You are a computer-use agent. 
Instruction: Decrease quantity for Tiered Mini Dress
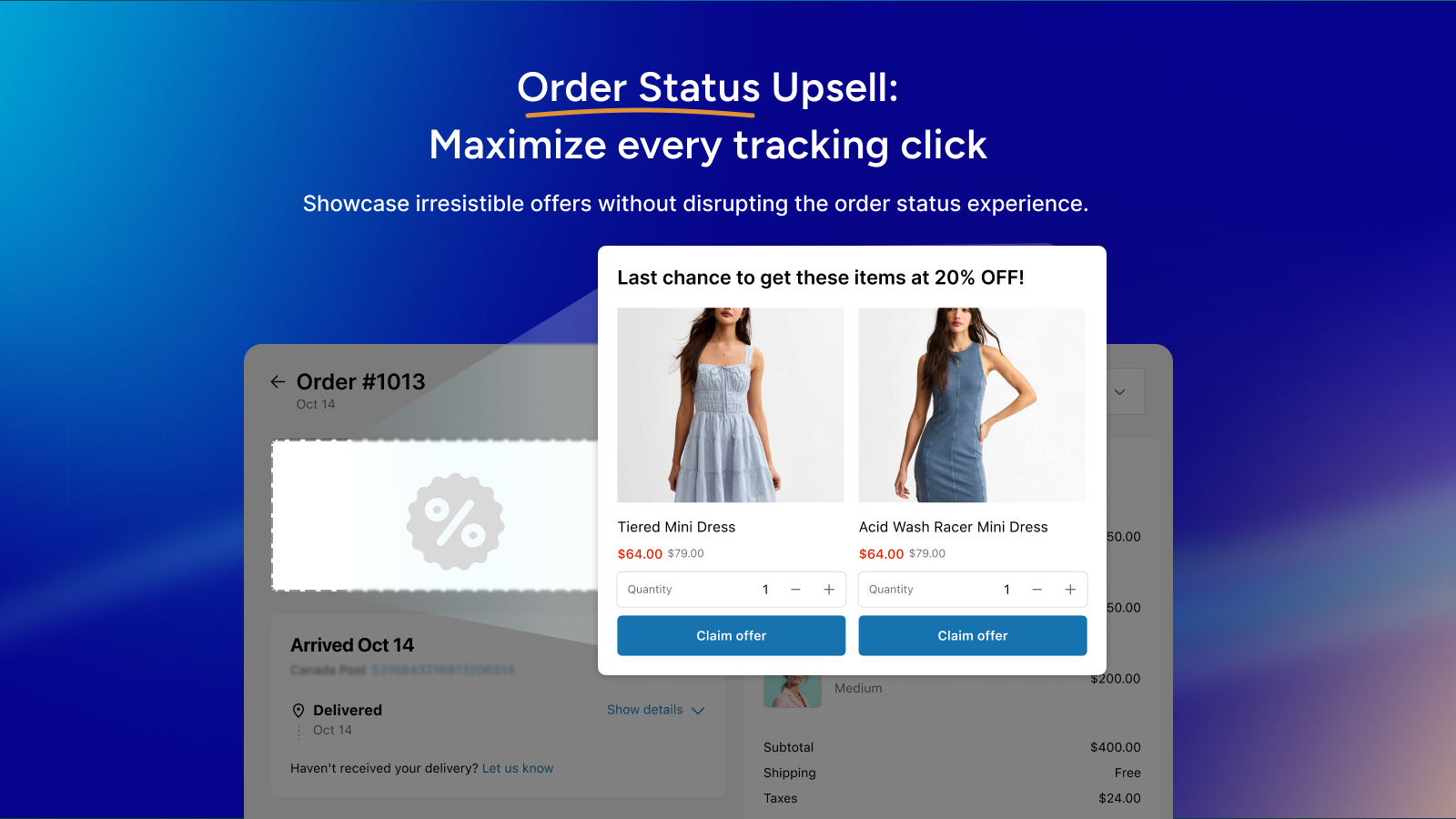[x=795, y=590]
